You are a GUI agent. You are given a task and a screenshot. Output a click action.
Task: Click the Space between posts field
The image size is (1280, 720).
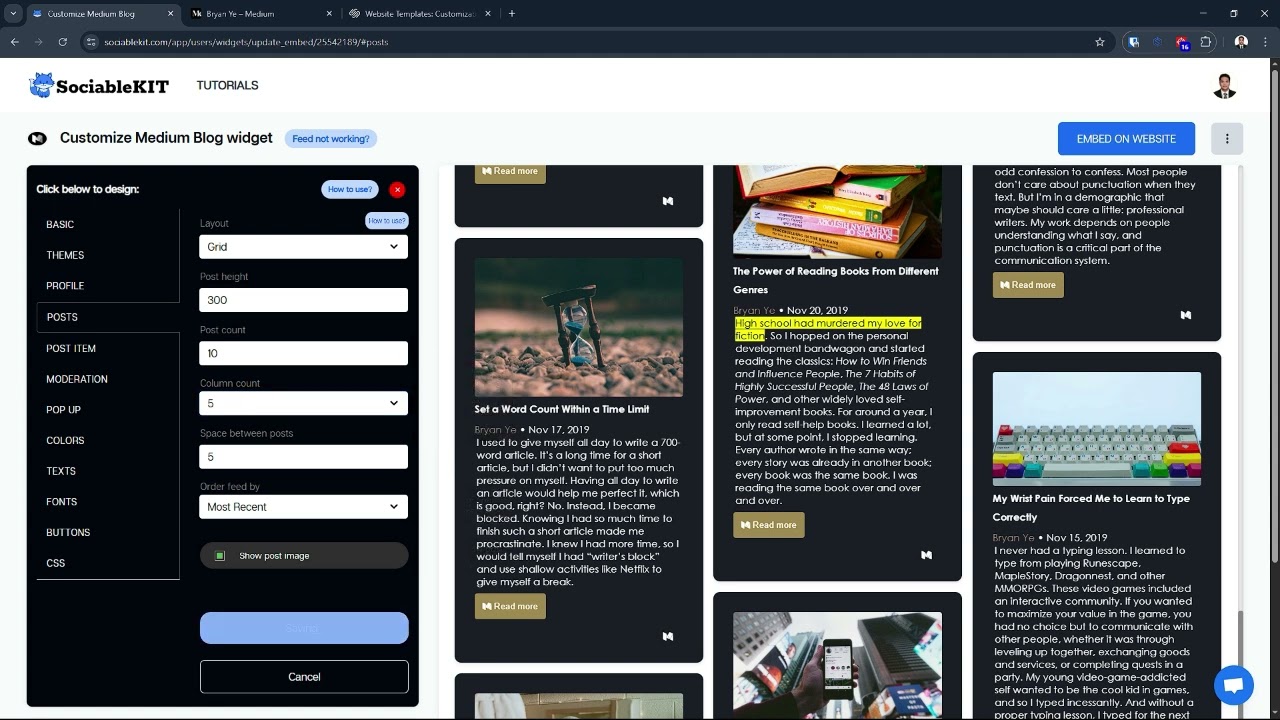point(304,457)
